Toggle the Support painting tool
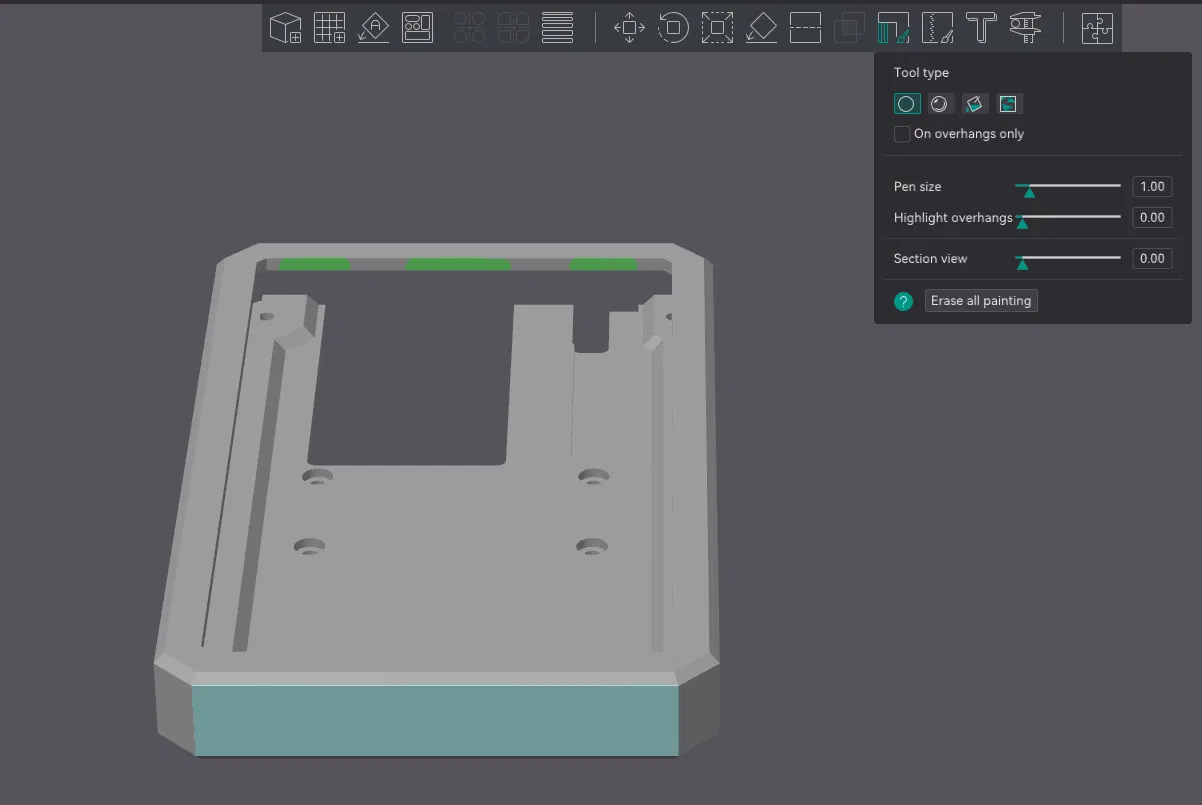1202x805 pixels. pyautogui.click(x=893, y=27)
